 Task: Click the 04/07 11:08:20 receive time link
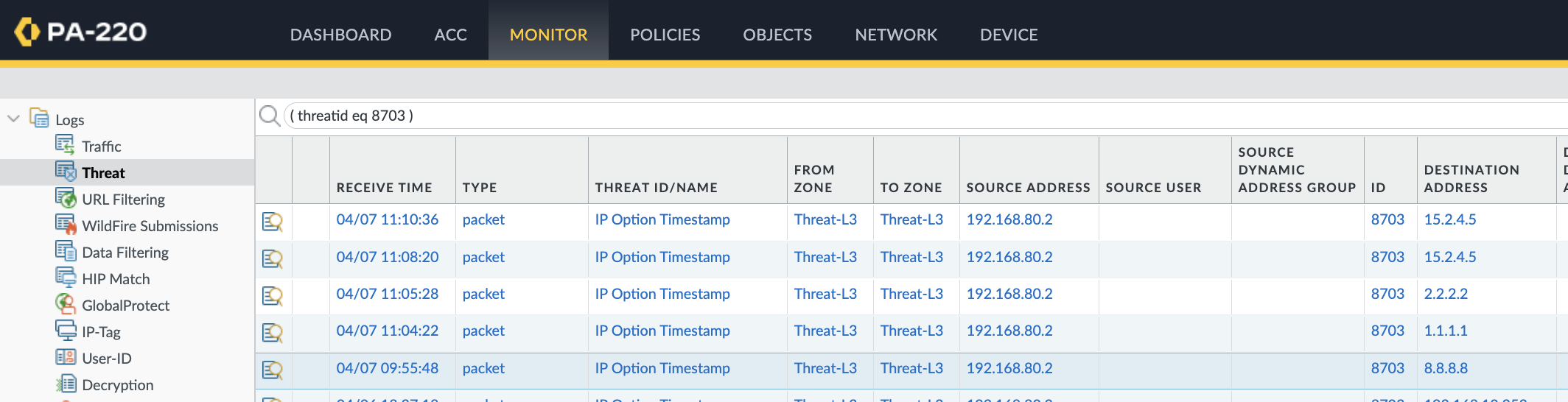click(x=387, y=257)
